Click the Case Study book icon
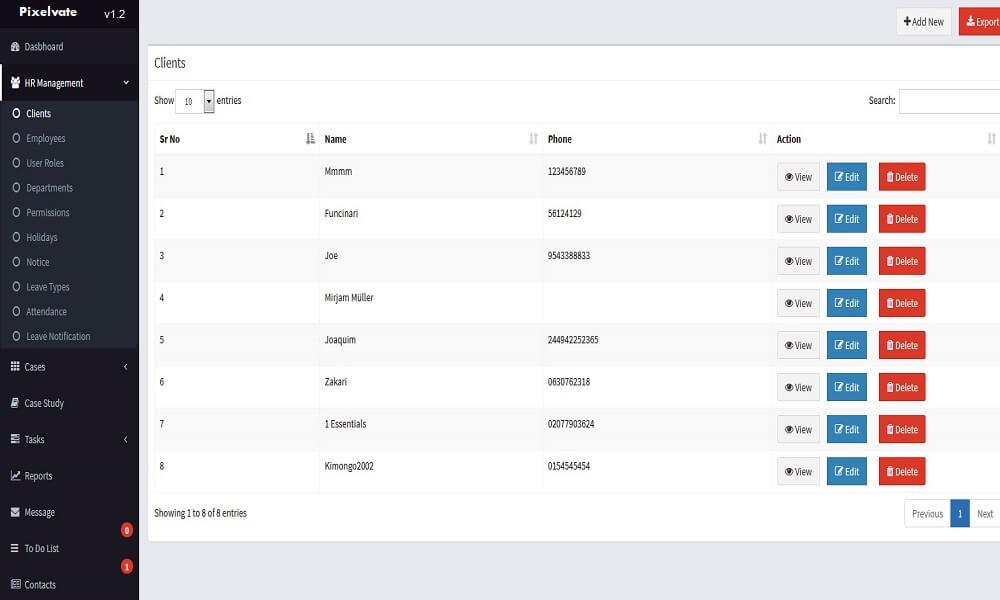This screenshot has width=1000, height=600. 15,403
